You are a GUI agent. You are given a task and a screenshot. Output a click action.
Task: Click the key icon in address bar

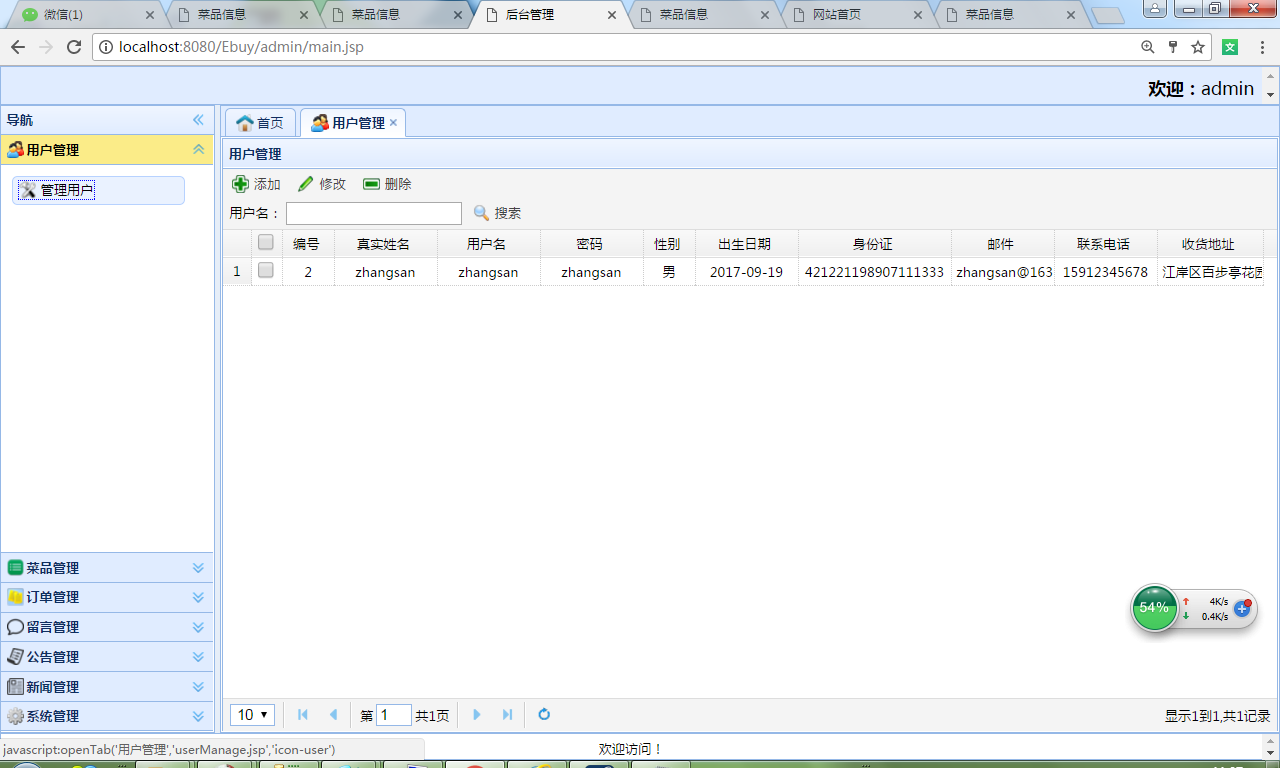point(1173,47)
